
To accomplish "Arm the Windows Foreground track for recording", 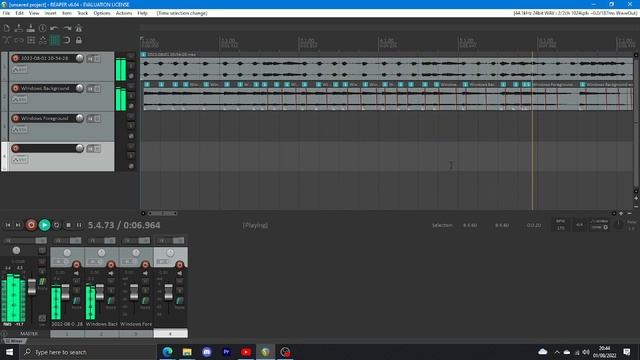I will click(x=16, y=118).
